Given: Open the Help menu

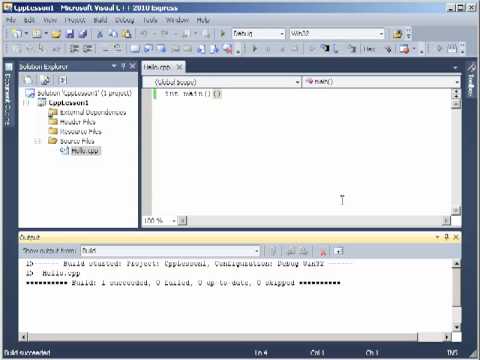Looking at the screenshot, I should [203, 20].
